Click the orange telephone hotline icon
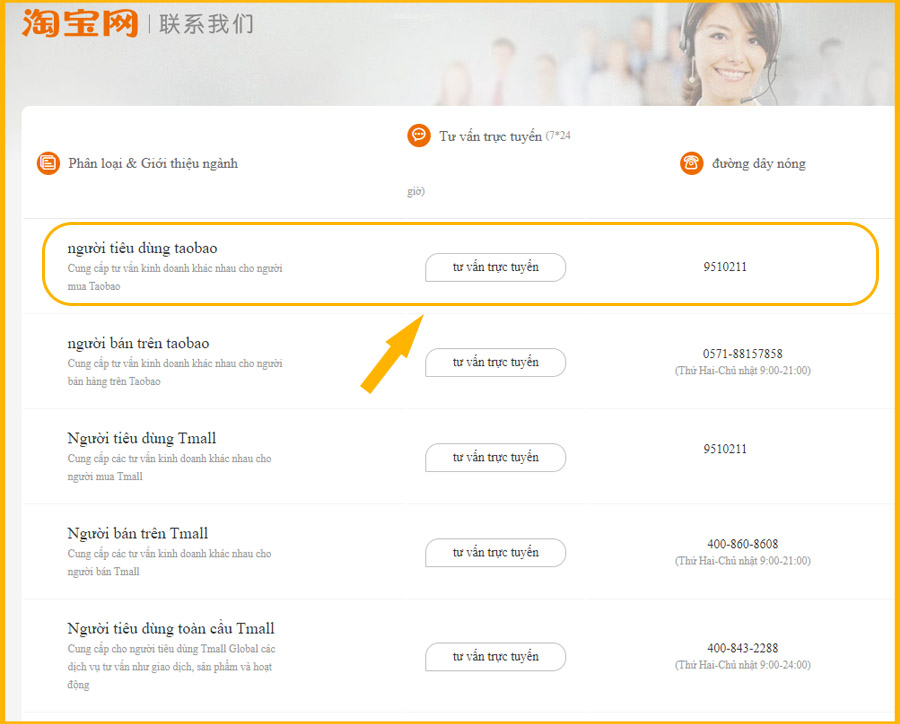This screenshot has height=724, width=900. [x=691, y=163]
